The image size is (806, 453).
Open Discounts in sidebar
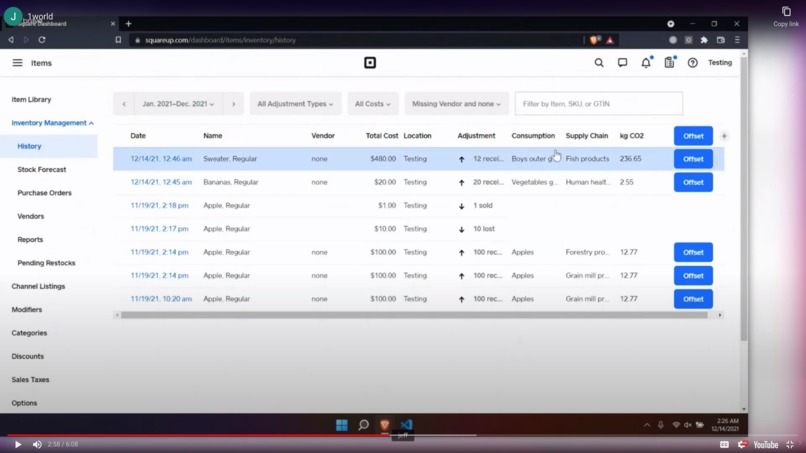pos(27,356)
